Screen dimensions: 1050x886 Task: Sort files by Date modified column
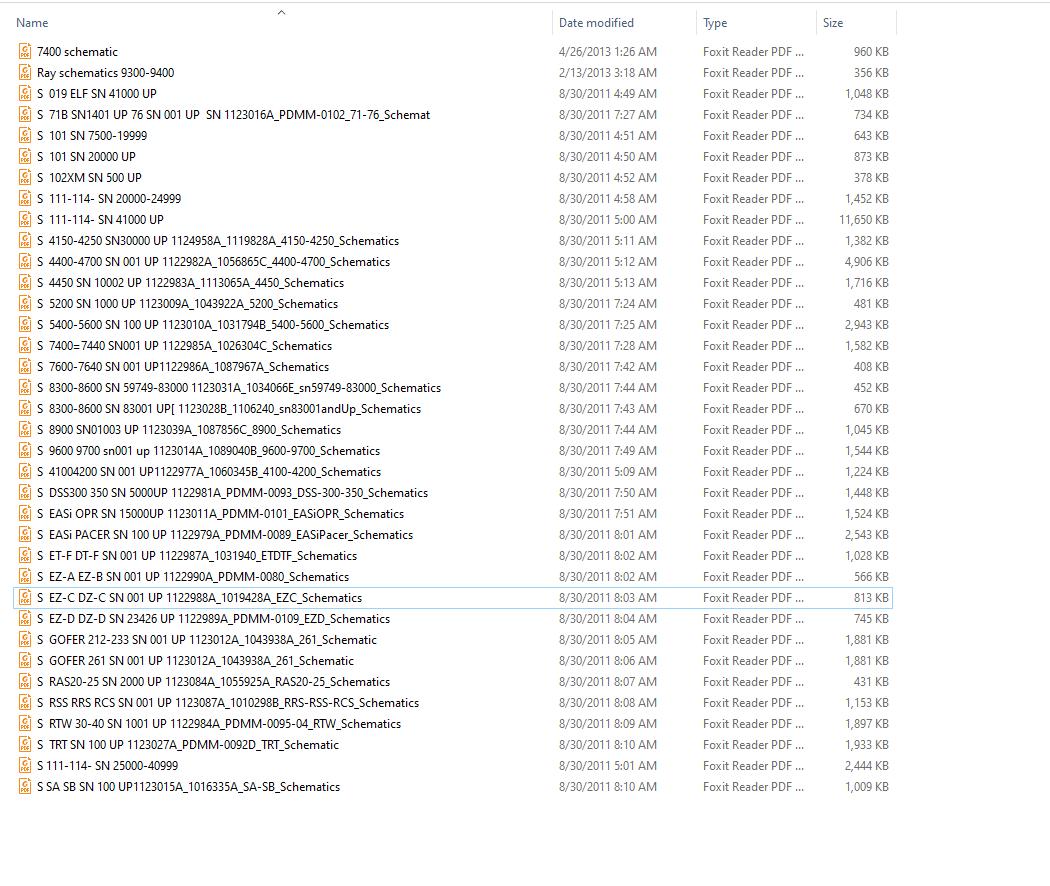pyautogui.click(x=596, y=23)
